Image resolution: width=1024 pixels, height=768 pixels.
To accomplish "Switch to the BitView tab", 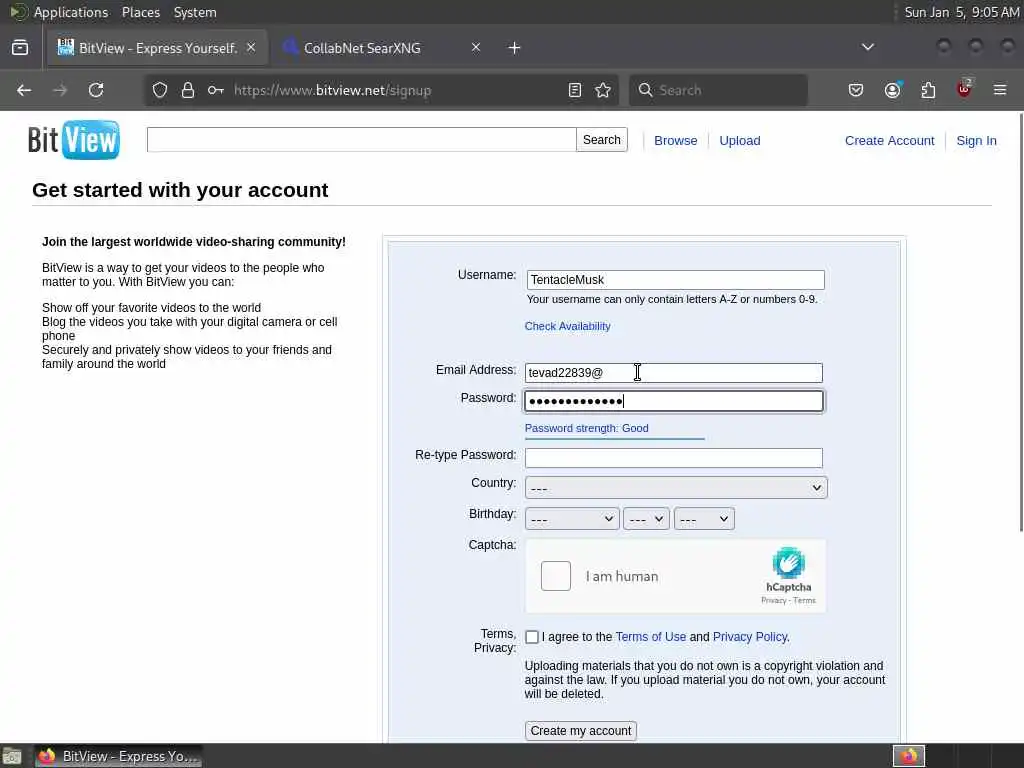I will click(x=157, y=48).
